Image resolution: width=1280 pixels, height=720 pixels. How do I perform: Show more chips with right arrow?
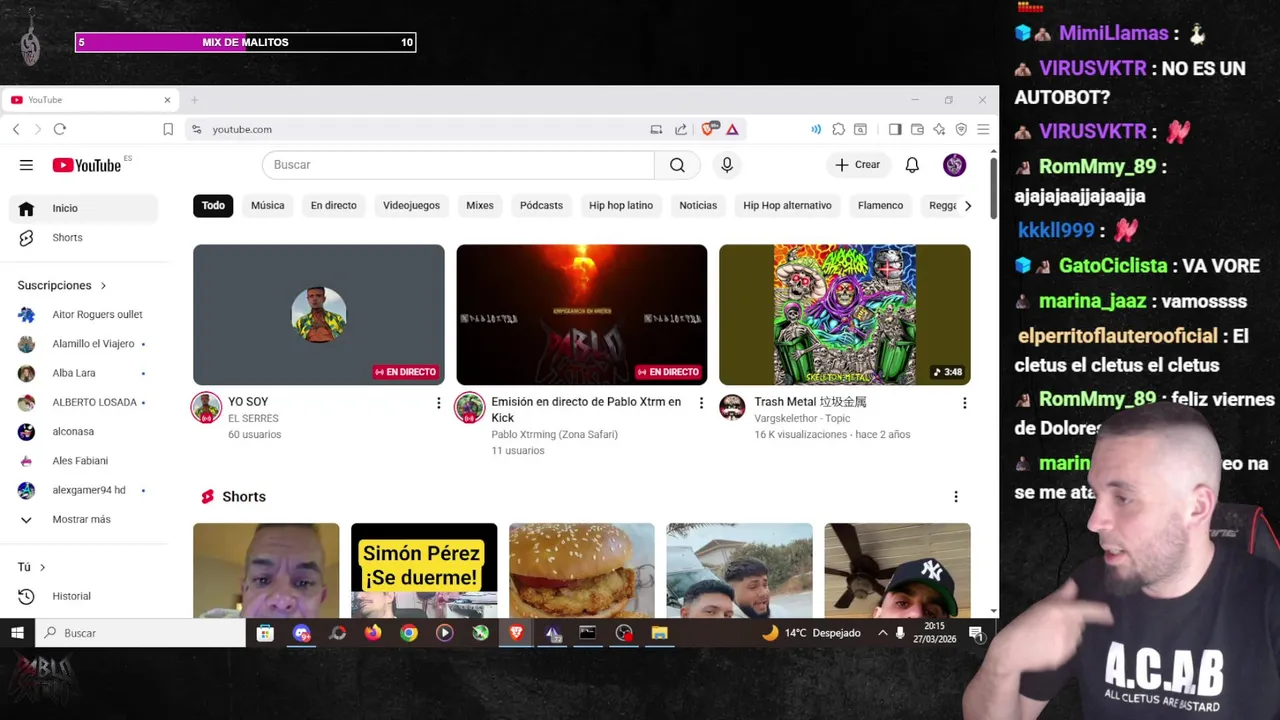[967, 205]
